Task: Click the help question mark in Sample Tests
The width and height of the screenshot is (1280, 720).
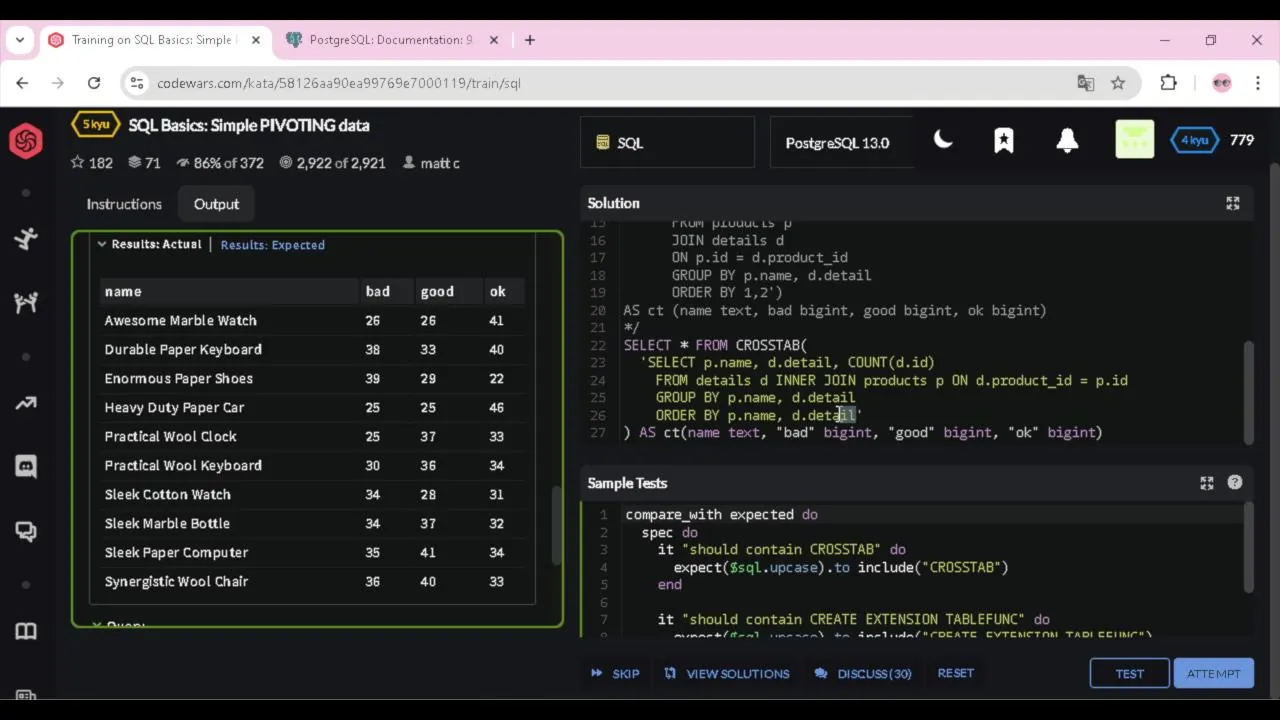Action: tap(1235, 482)
